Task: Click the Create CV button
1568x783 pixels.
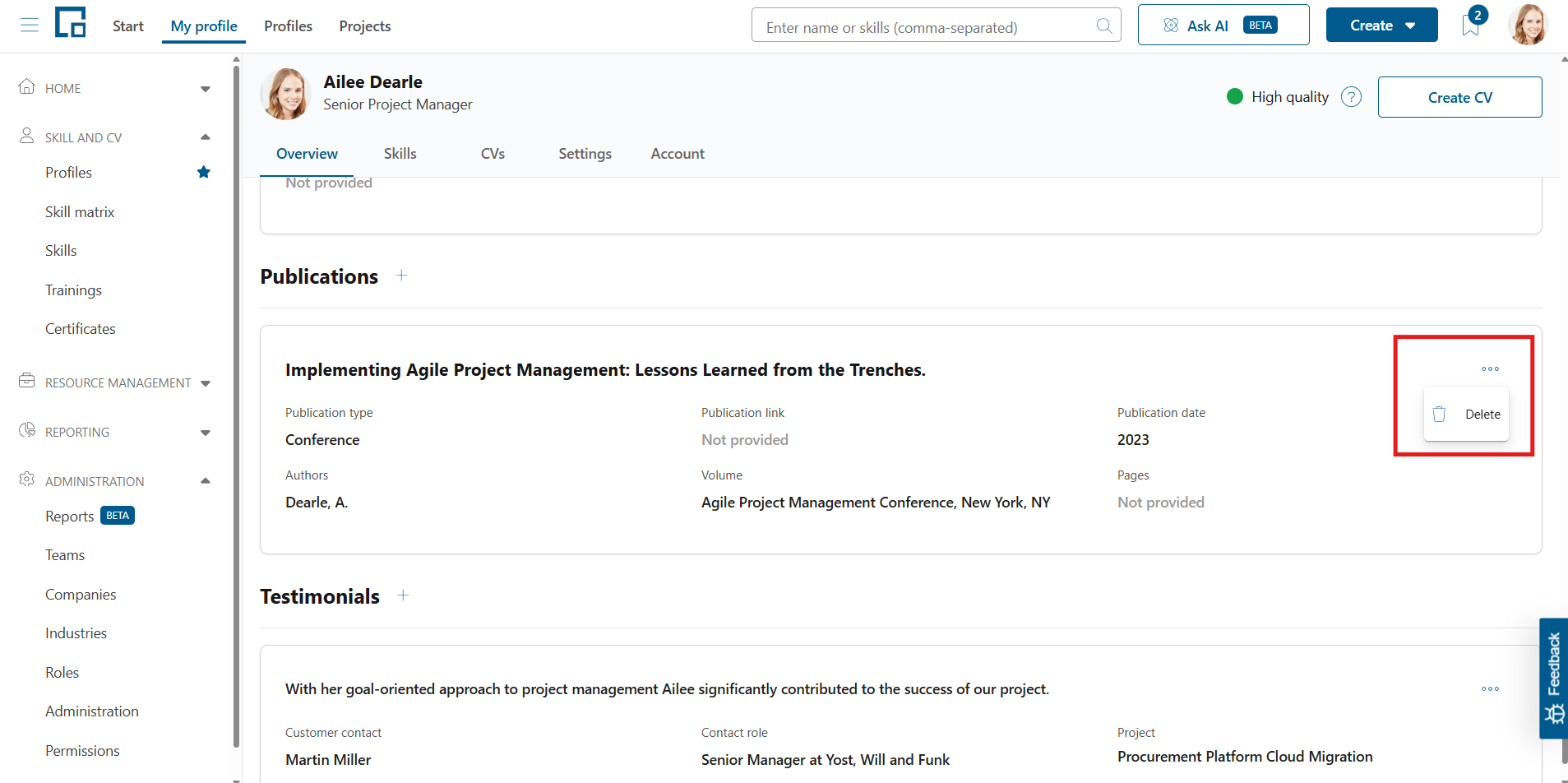Action: tap(1459, 97)
